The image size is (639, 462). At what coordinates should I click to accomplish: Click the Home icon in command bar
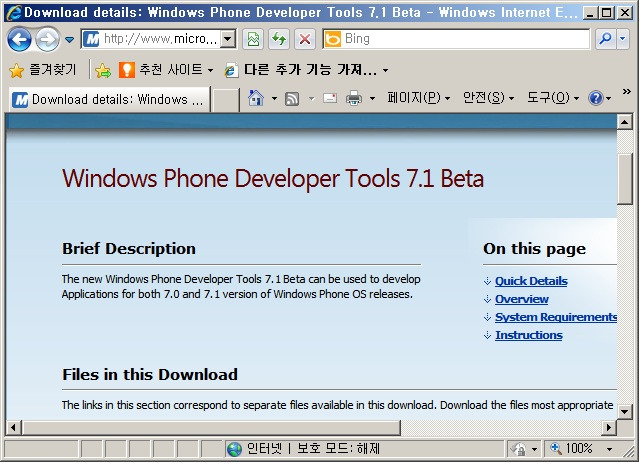256,98
